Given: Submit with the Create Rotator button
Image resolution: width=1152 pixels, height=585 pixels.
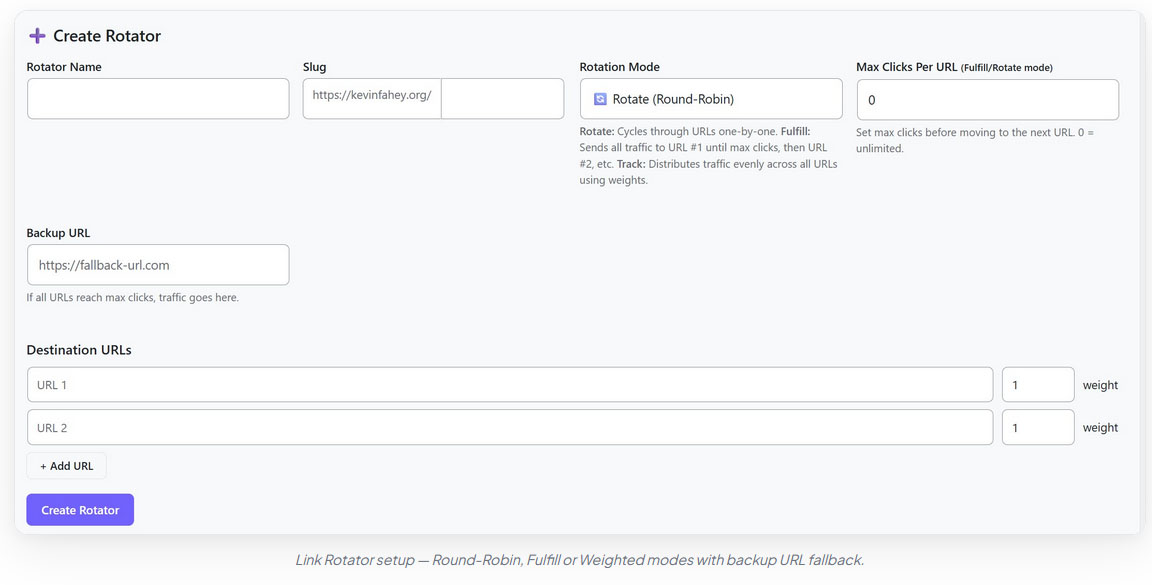Looking at the screenshot, I should [80, 509].
